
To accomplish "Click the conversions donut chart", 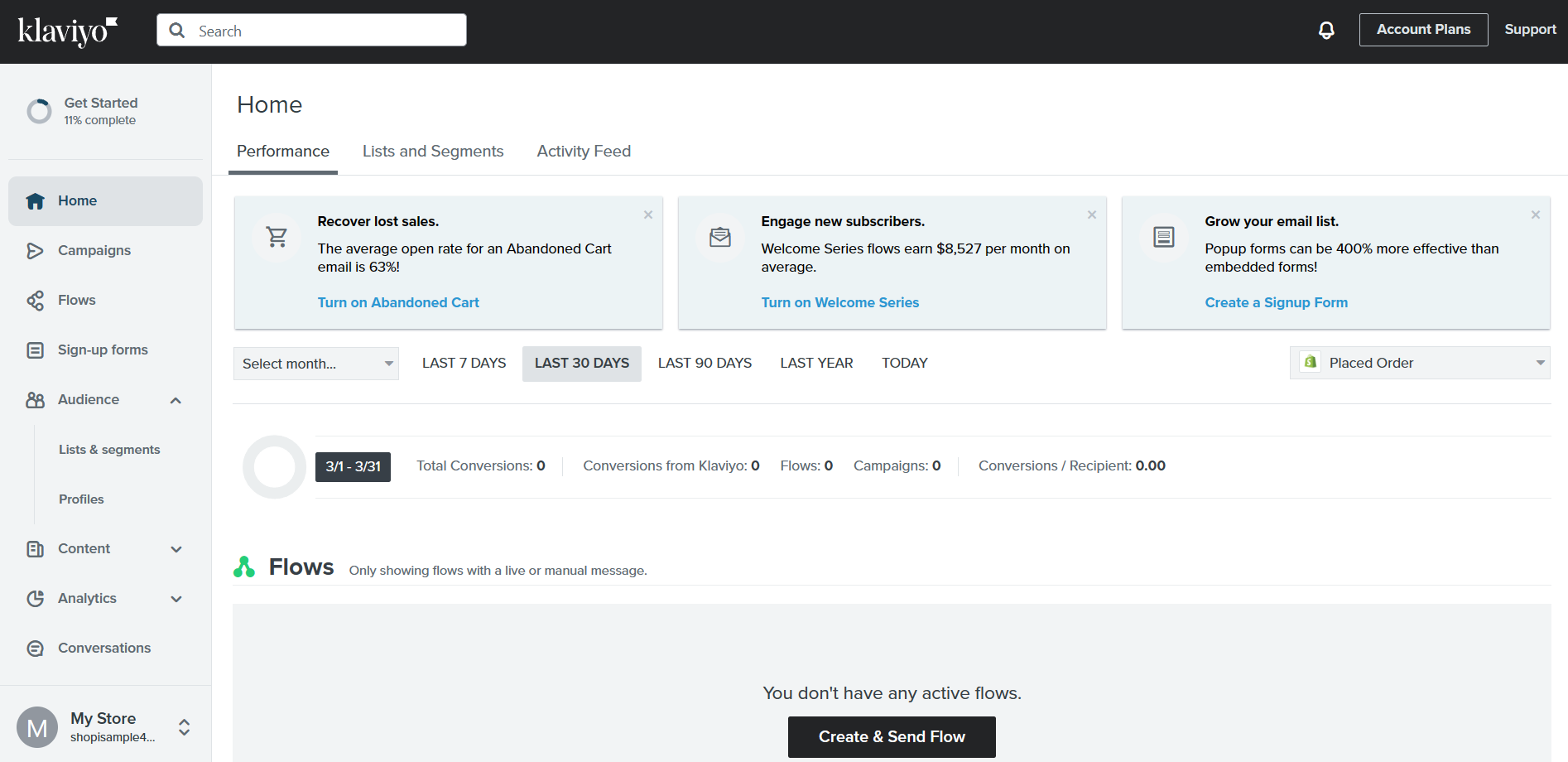I will click(x=275, y=467).
